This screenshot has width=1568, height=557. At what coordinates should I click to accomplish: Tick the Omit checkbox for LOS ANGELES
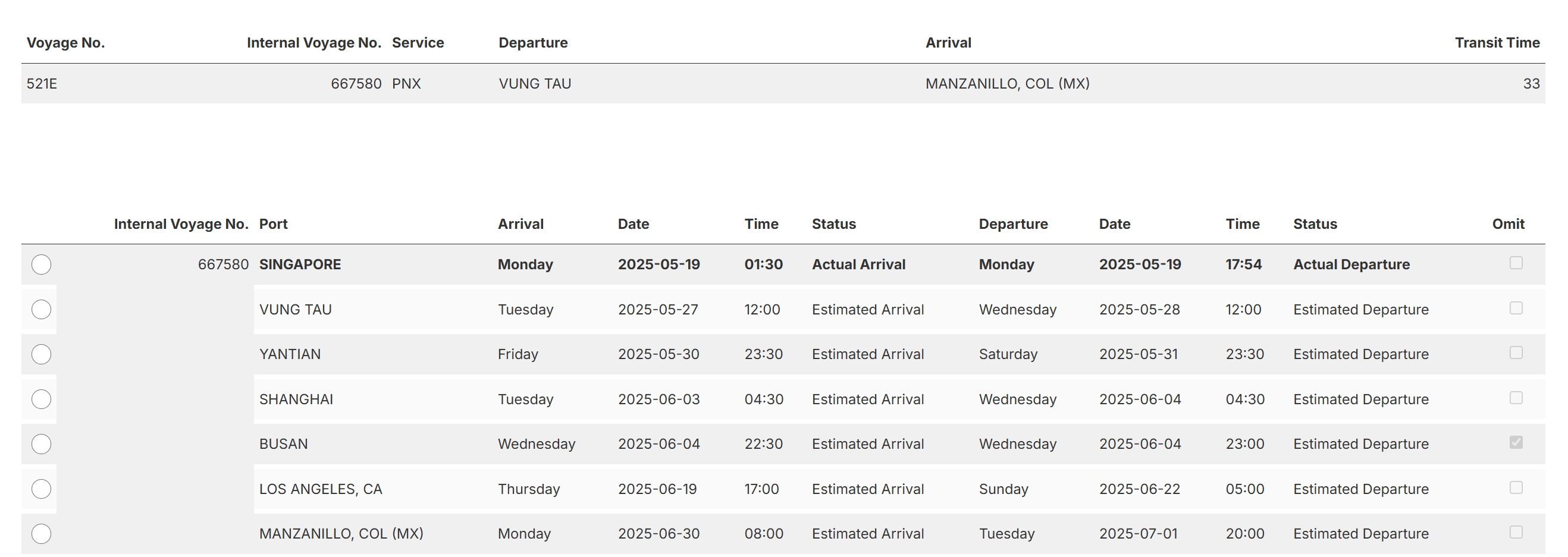click(x=1516, y=487)
